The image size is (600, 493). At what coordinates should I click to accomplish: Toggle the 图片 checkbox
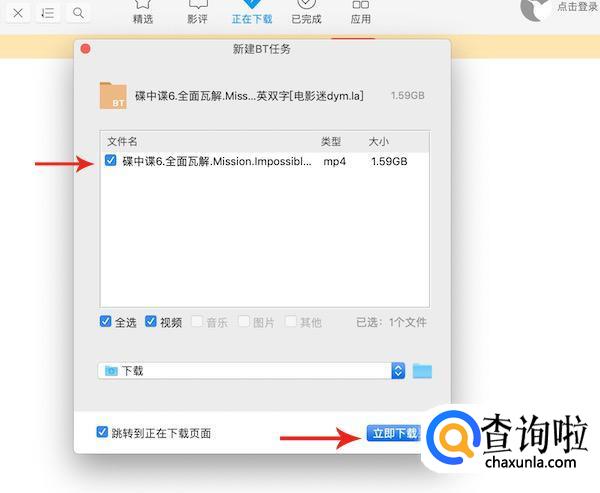pyautogui.click(x=244, y=321)
